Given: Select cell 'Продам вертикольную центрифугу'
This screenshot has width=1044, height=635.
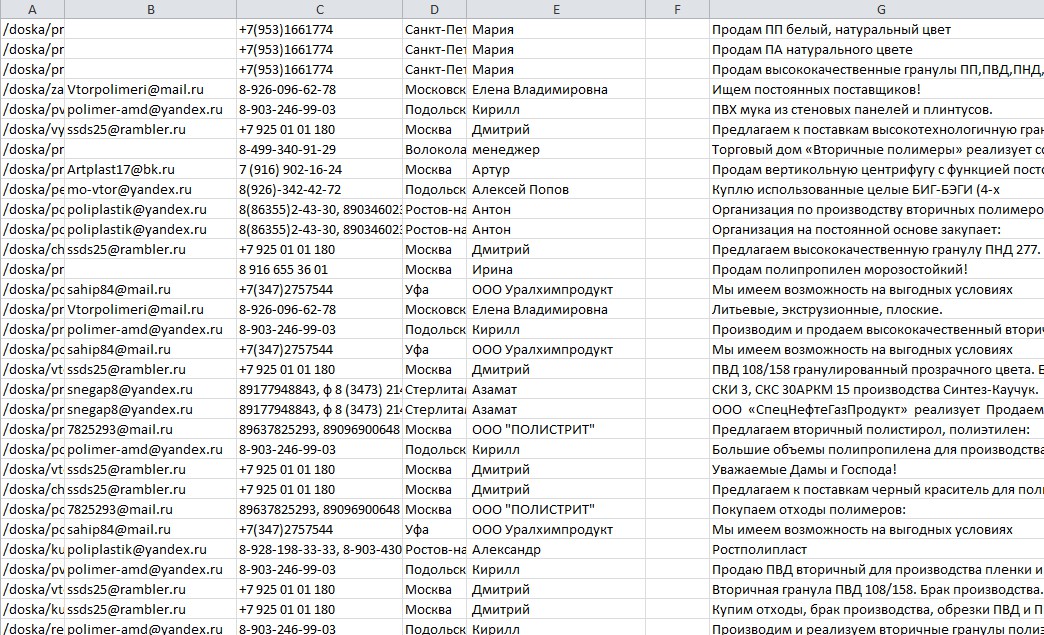Looking at the screenshot, I should (x=877, y=169).
